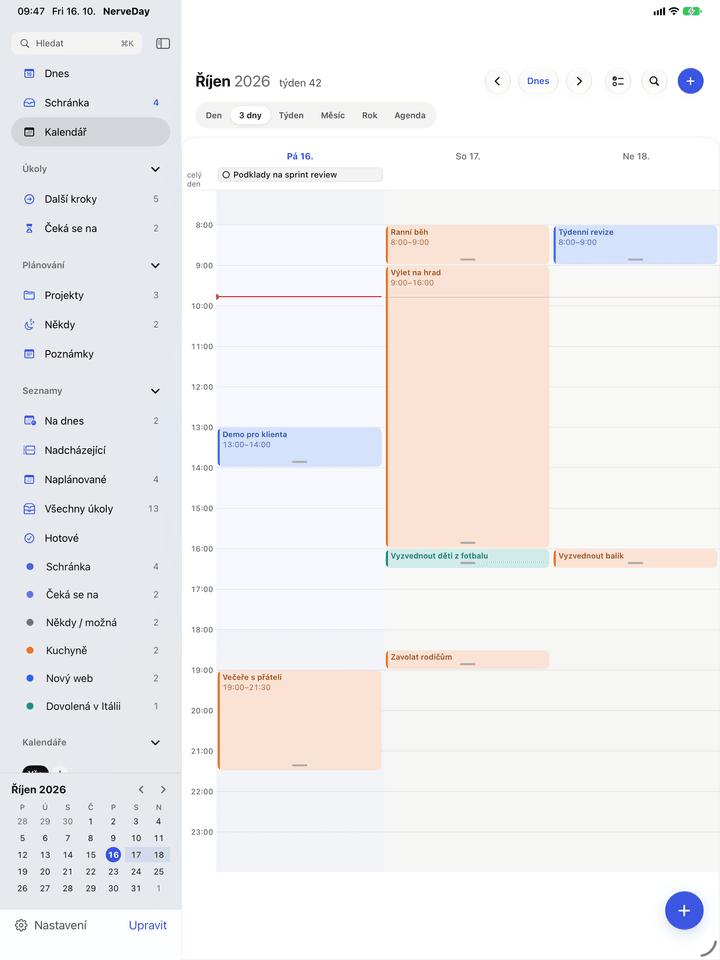Go to next period in header
720x960 pixels.
[x=579, y=81]
